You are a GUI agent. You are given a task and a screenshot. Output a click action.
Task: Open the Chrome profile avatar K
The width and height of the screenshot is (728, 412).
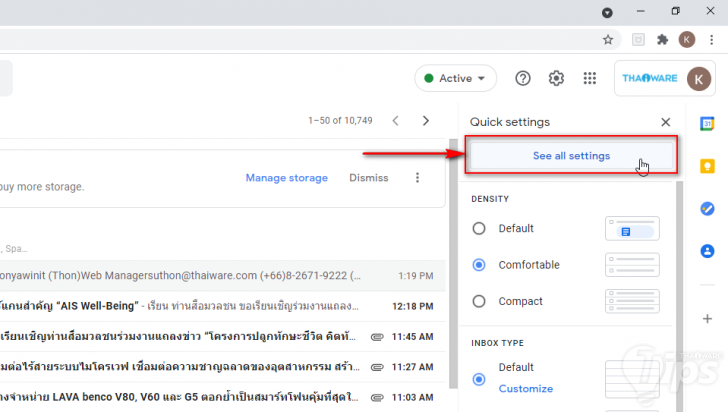point(687,40)
